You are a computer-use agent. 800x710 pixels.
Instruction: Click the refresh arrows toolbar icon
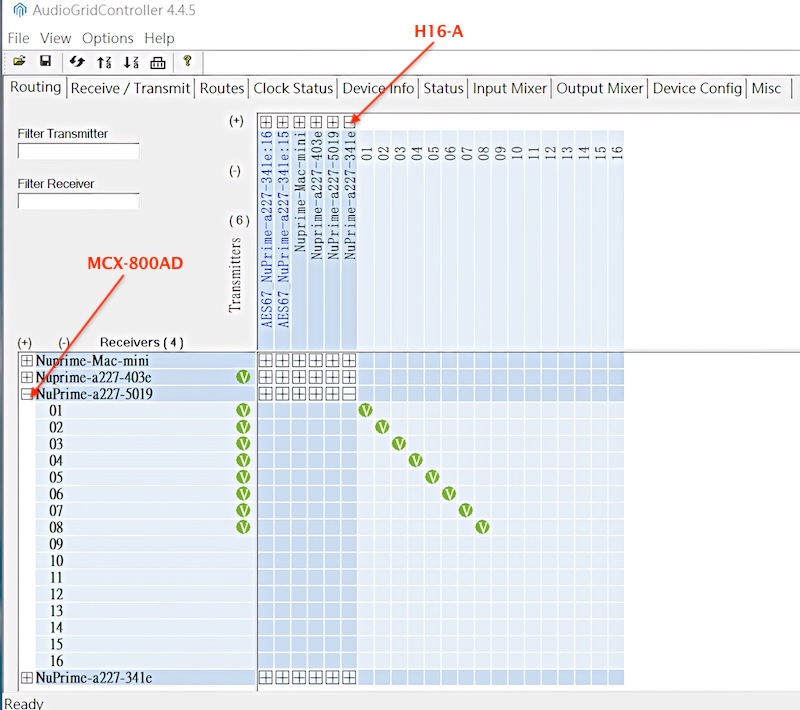tap(77, 62)
